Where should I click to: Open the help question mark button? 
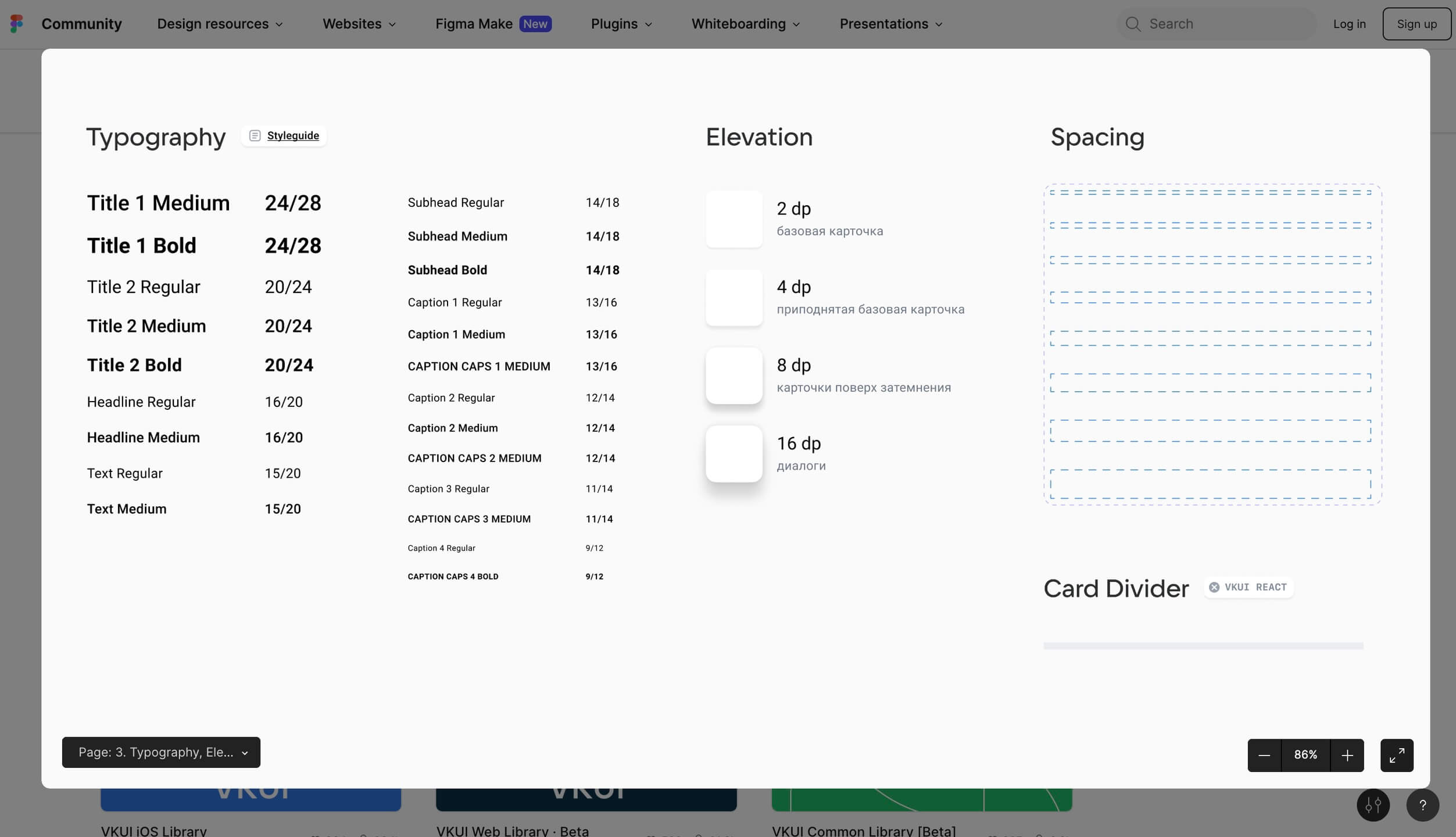pyautogui.click(x=1422, y=805)
